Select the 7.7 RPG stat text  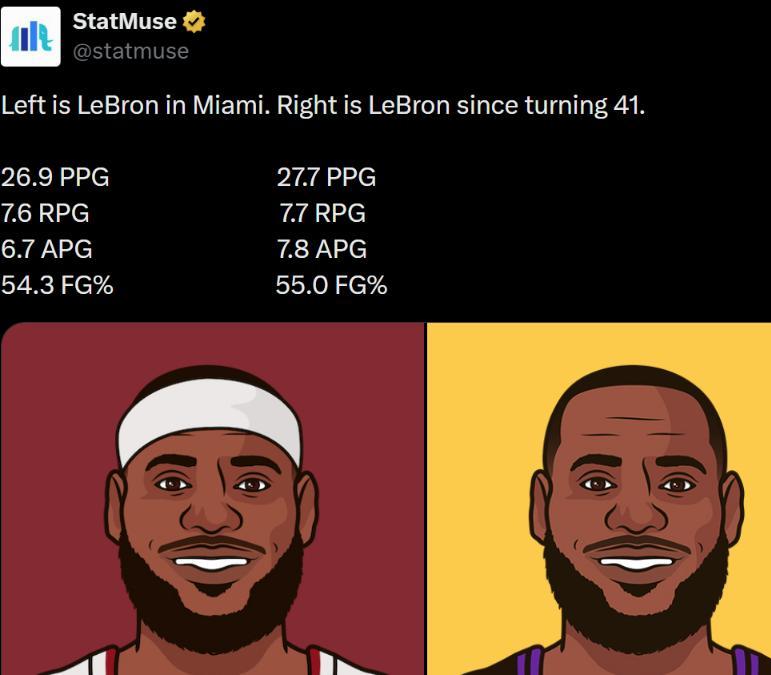pyautogui.click(x=322, y=213)
